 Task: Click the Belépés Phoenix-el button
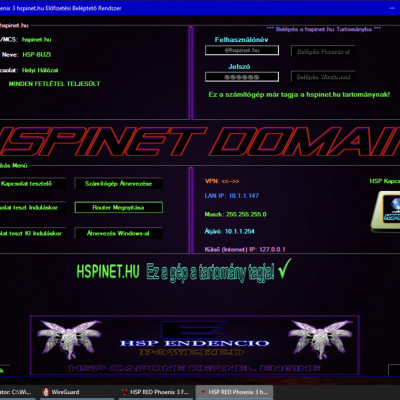point(323,52)
